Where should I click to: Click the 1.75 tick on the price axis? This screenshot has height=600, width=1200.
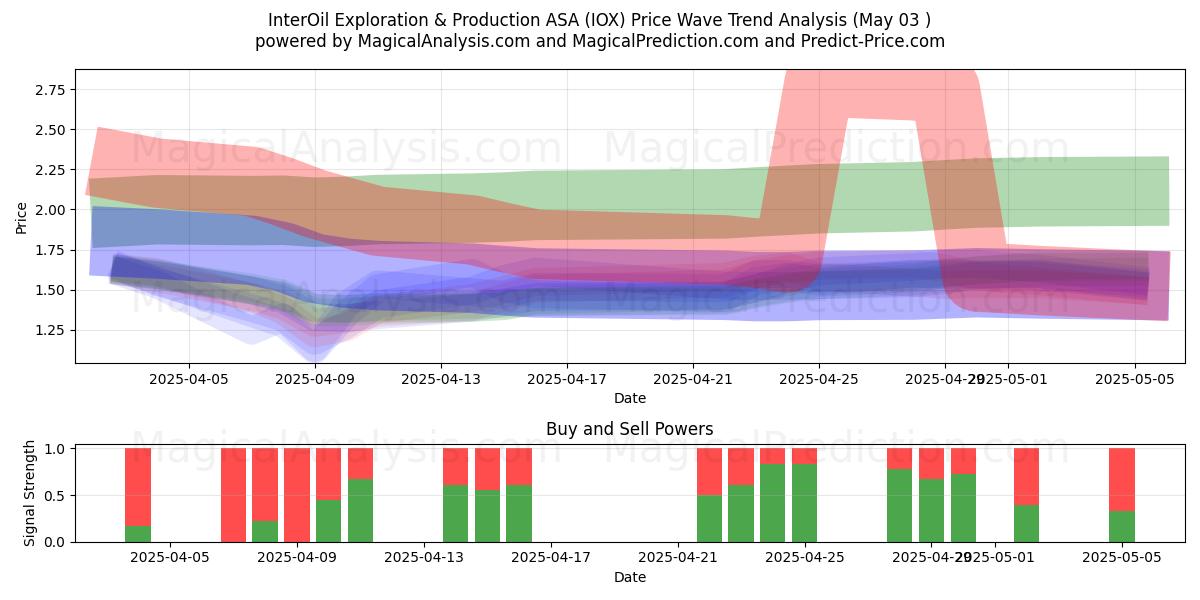tap(50, 250)
